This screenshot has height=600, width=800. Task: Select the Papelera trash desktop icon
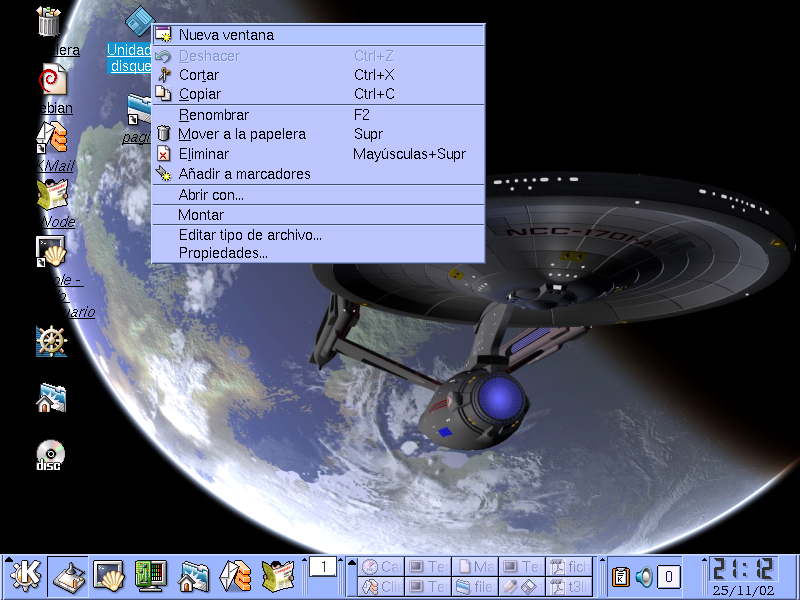[49, 21]
